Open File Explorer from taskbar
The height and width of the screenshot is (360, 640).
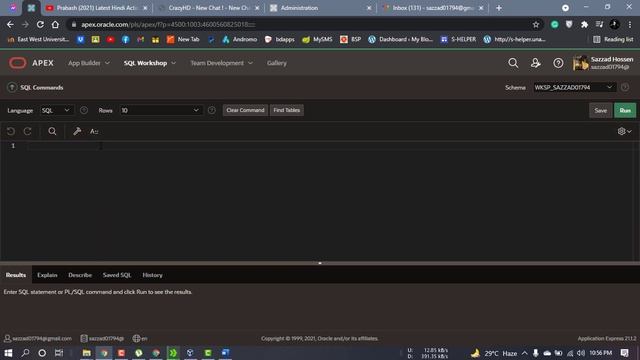click(x=87, y=353)
